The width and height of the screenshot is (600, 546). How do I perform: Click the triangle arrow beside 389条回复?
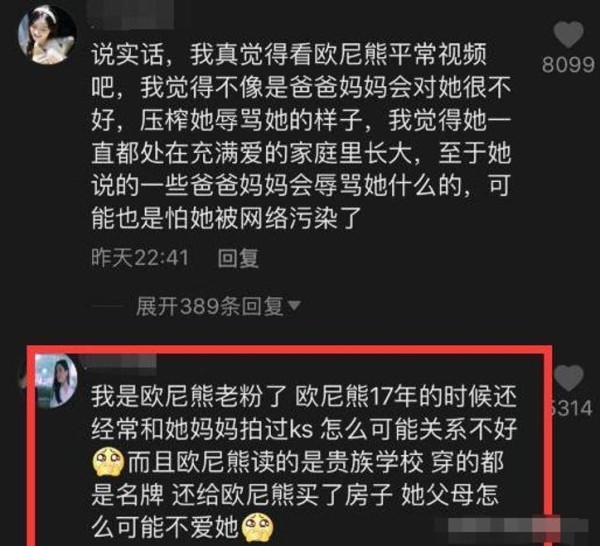(x=294, y=305)
